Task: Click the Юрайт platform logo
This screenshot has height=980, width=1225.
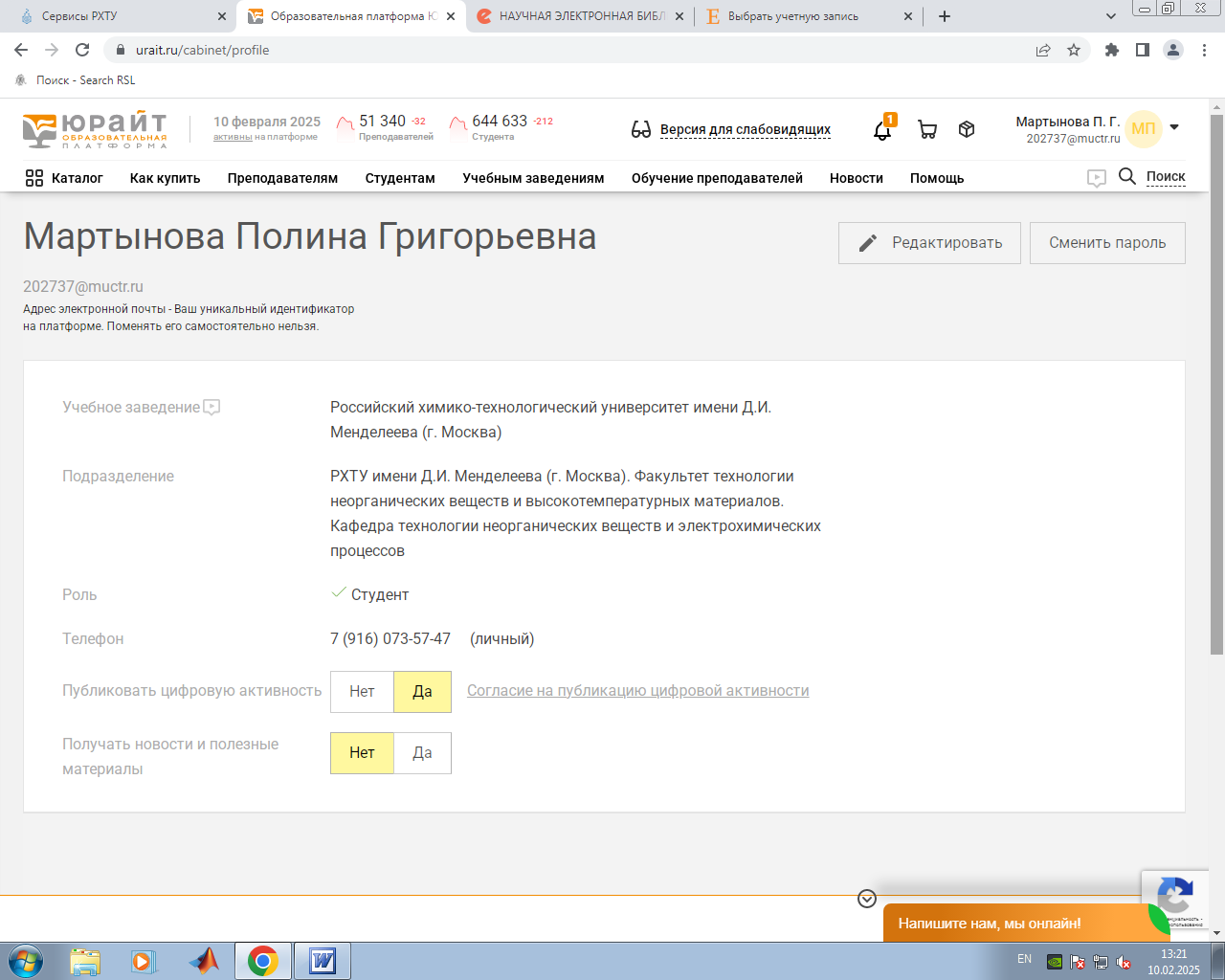Action: [x=95, y=130]
